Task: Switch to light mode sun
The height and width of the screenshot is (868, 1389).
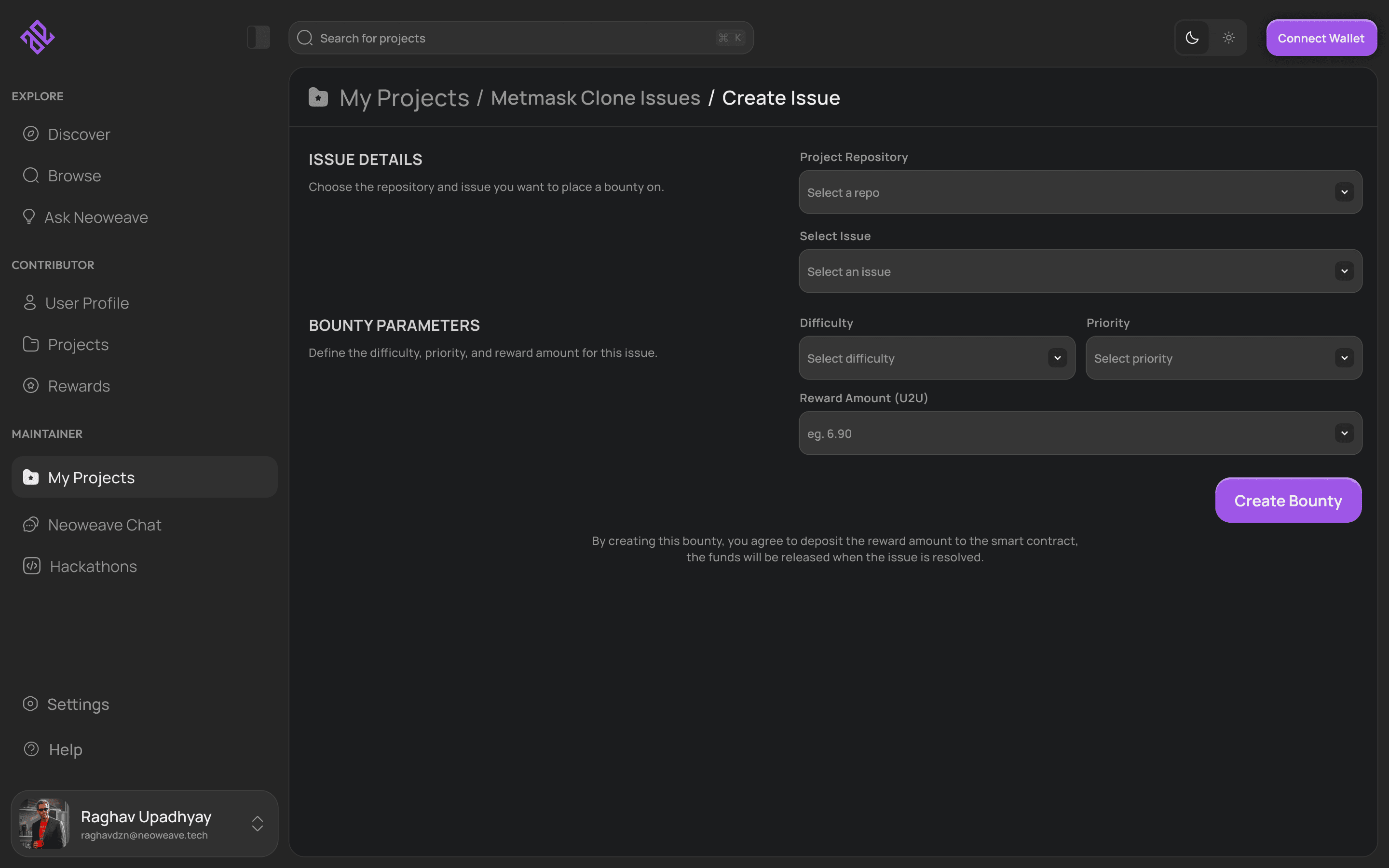Action: (1228, 38)
